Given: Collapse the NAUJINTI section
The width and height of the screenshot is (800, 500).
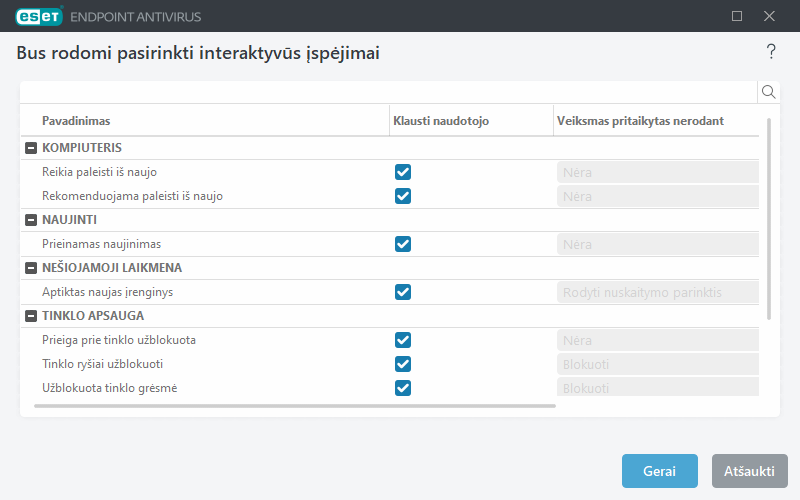Looking at the screenshot, I should (31, 220).
